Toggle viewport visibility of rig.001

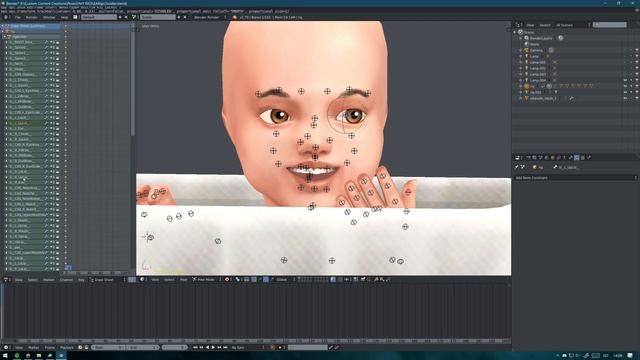click(x=625, y=92)
